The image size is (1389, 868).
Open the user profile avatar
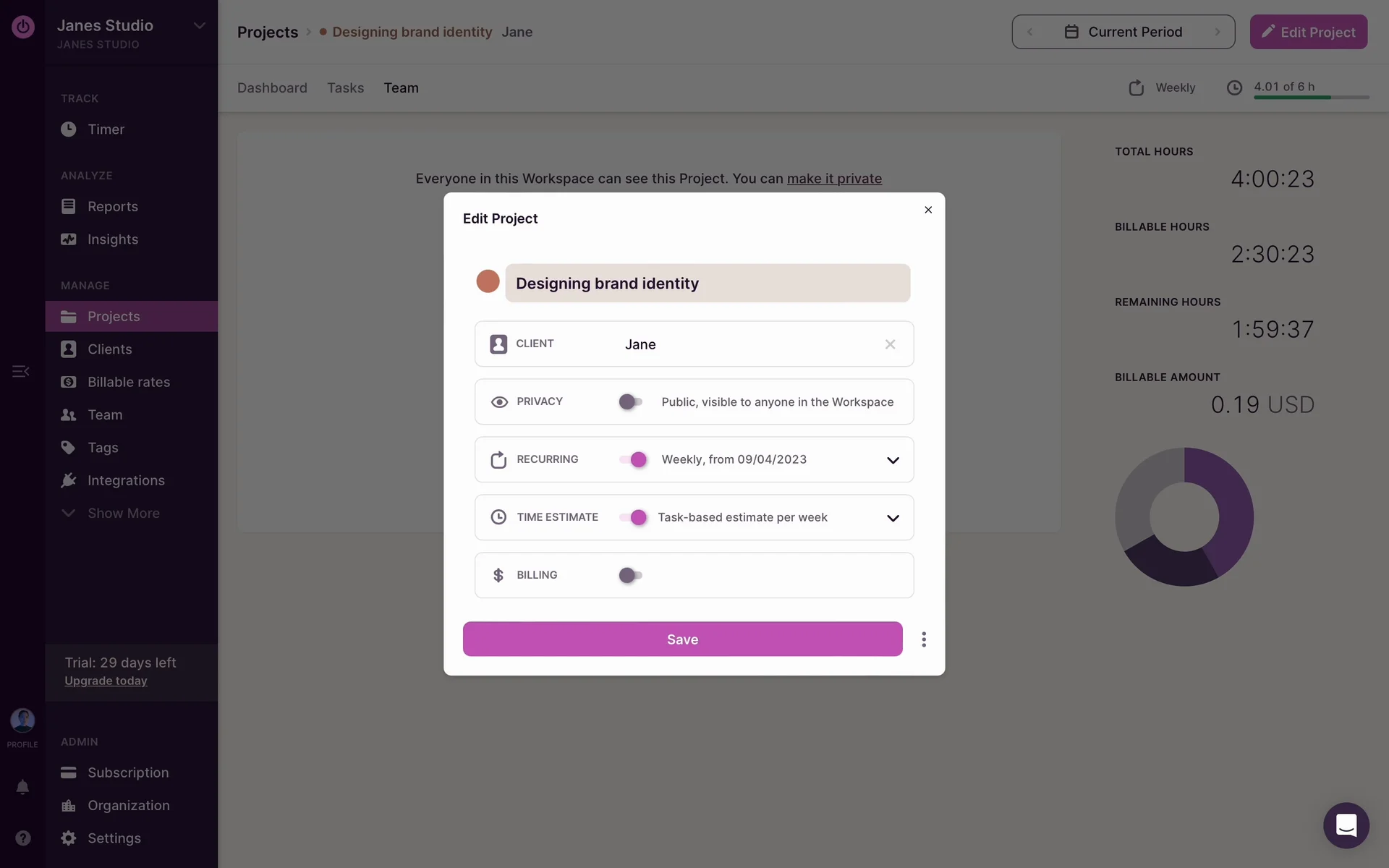[x=22, y=720]
